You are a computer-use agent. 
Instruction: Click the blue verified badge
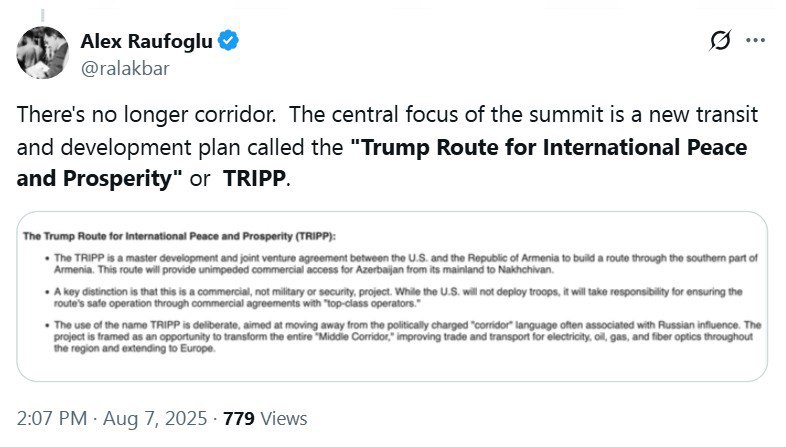(228, 41)
